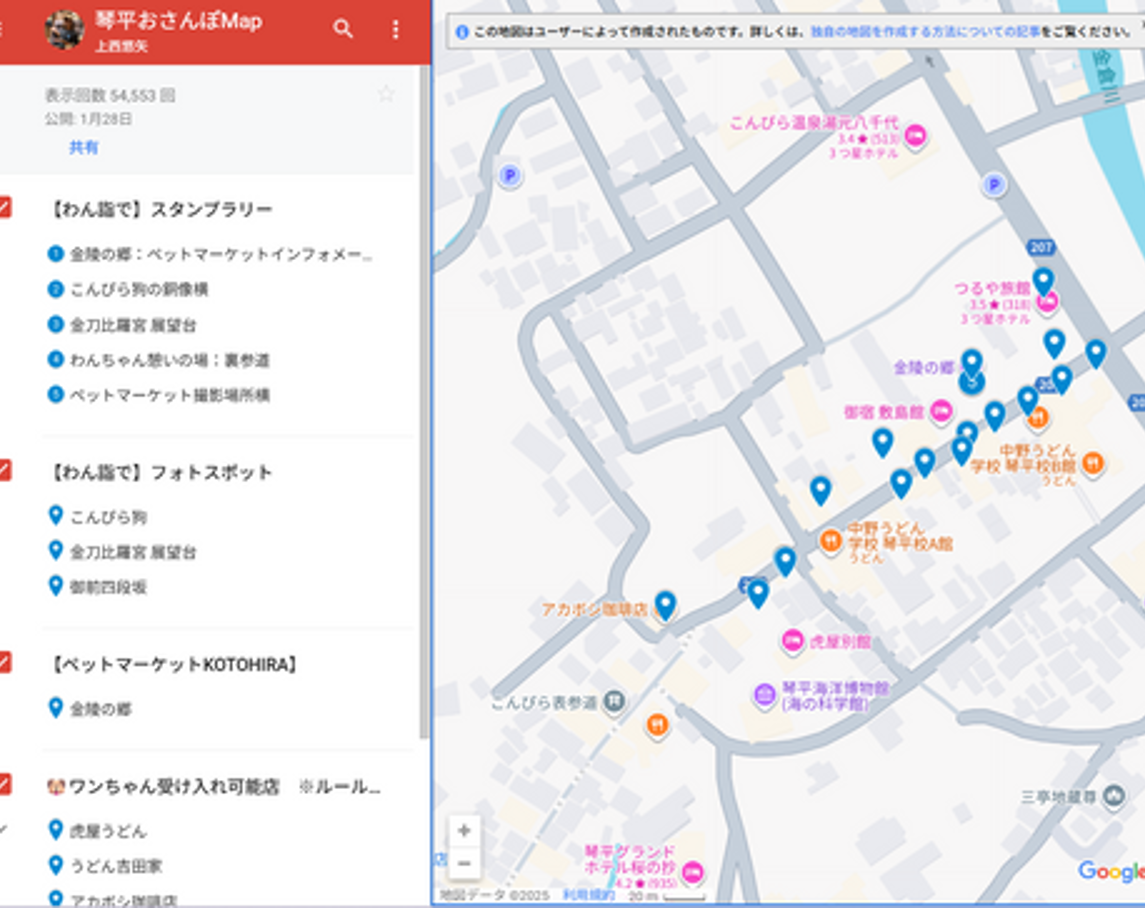Click the こんぴら温泉湯元八千代 hotel icon
The image size is (1145, 908).
click(x=915, y=137)
